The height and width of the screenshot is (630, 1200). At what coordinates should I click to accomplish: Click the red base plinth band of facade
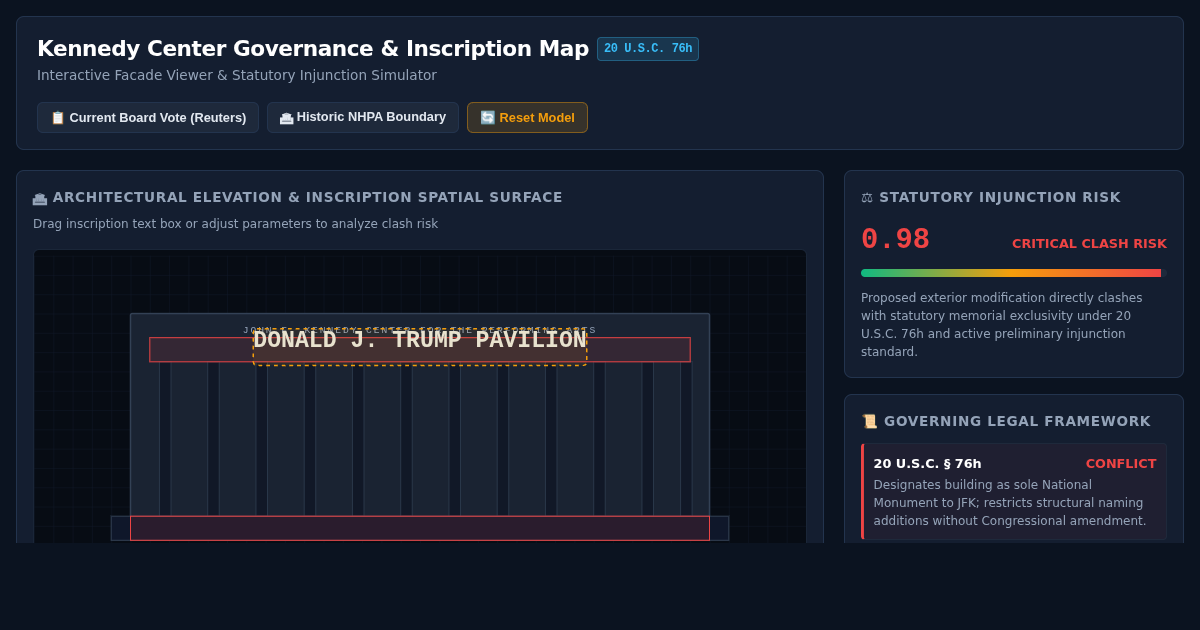420,528
